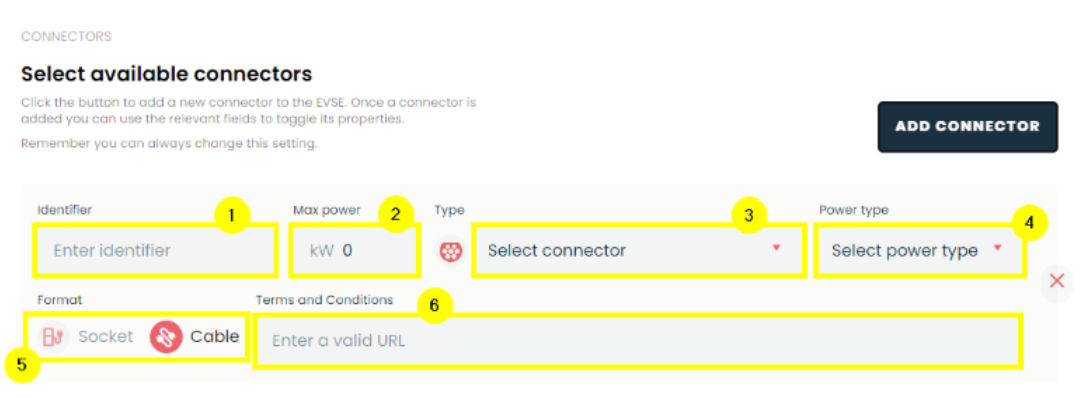Click the red arrow on power type dropdown

tap(997, 248)
